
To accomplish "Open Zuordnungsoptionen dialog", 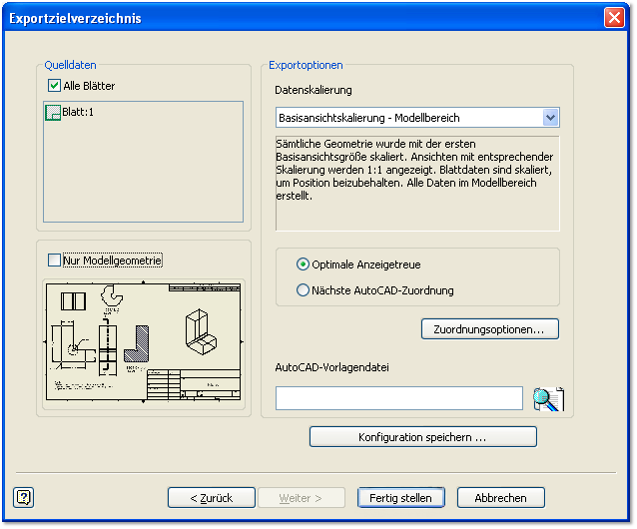I will coord(489,329).
